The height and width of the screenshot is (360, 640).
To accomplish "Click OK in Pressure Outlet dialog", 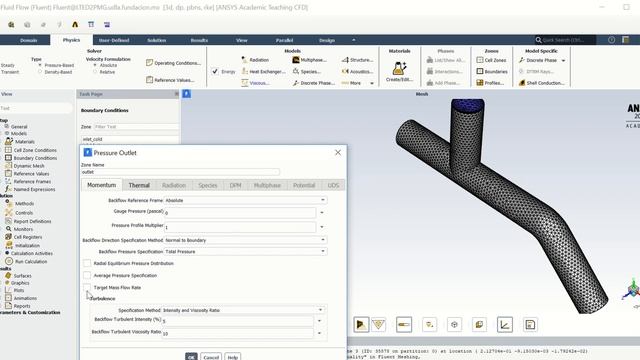I will [x=191, y=357].
